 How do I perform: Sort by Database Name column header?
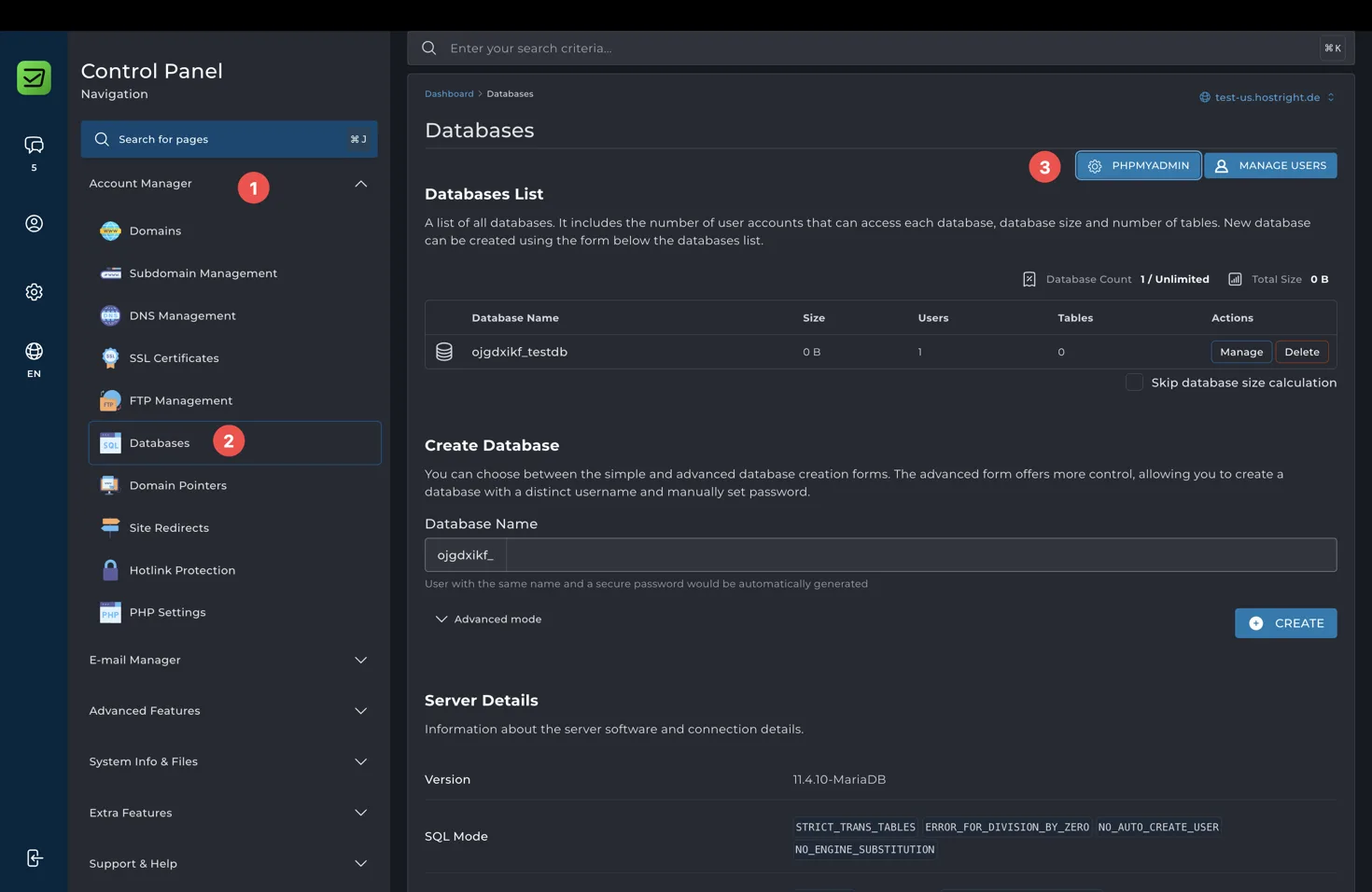click(515, 318)
